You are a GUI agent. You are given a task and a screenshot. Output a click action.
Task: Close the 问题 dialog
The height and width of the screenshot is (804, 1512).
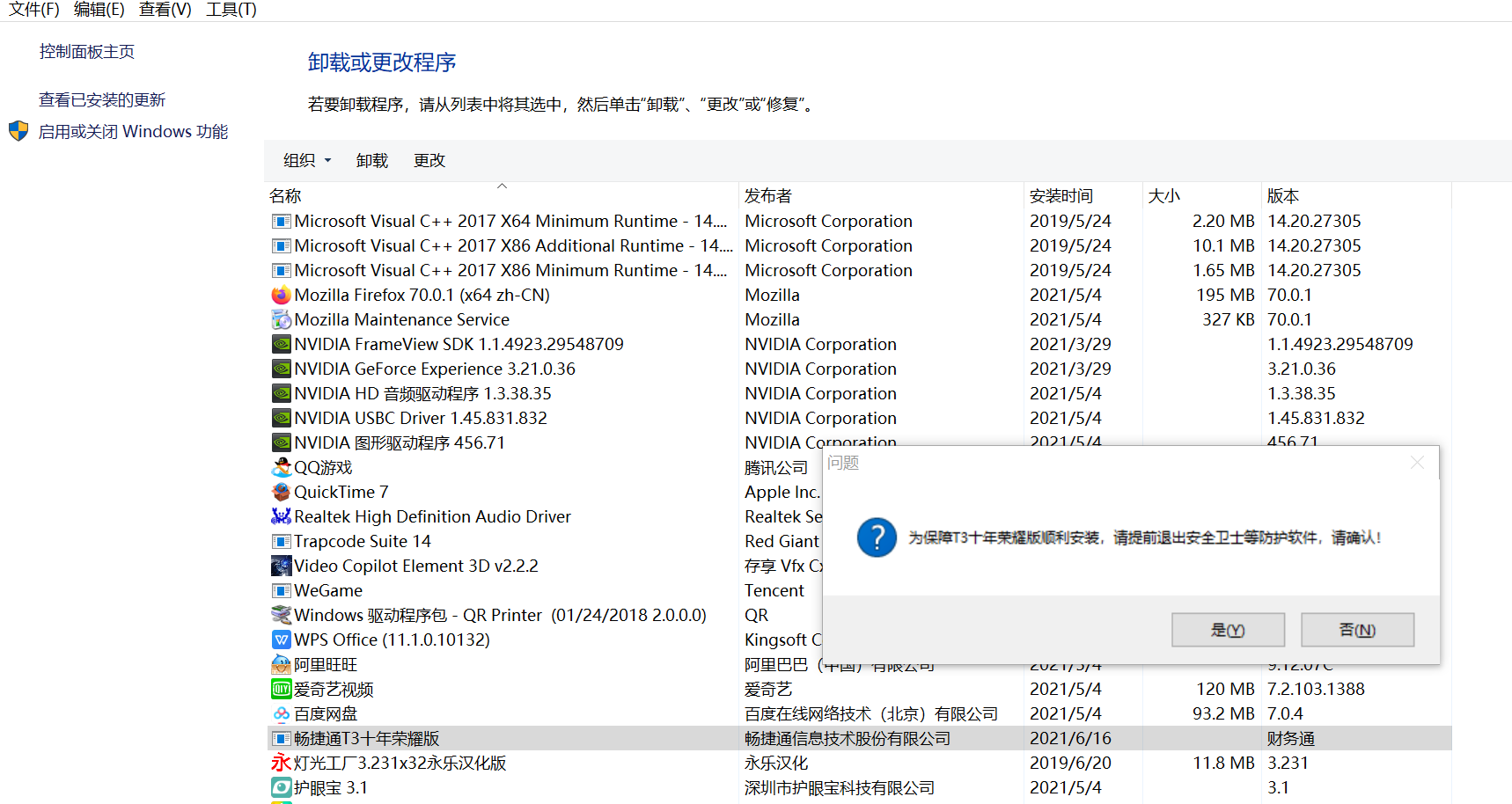[1417, 463]
